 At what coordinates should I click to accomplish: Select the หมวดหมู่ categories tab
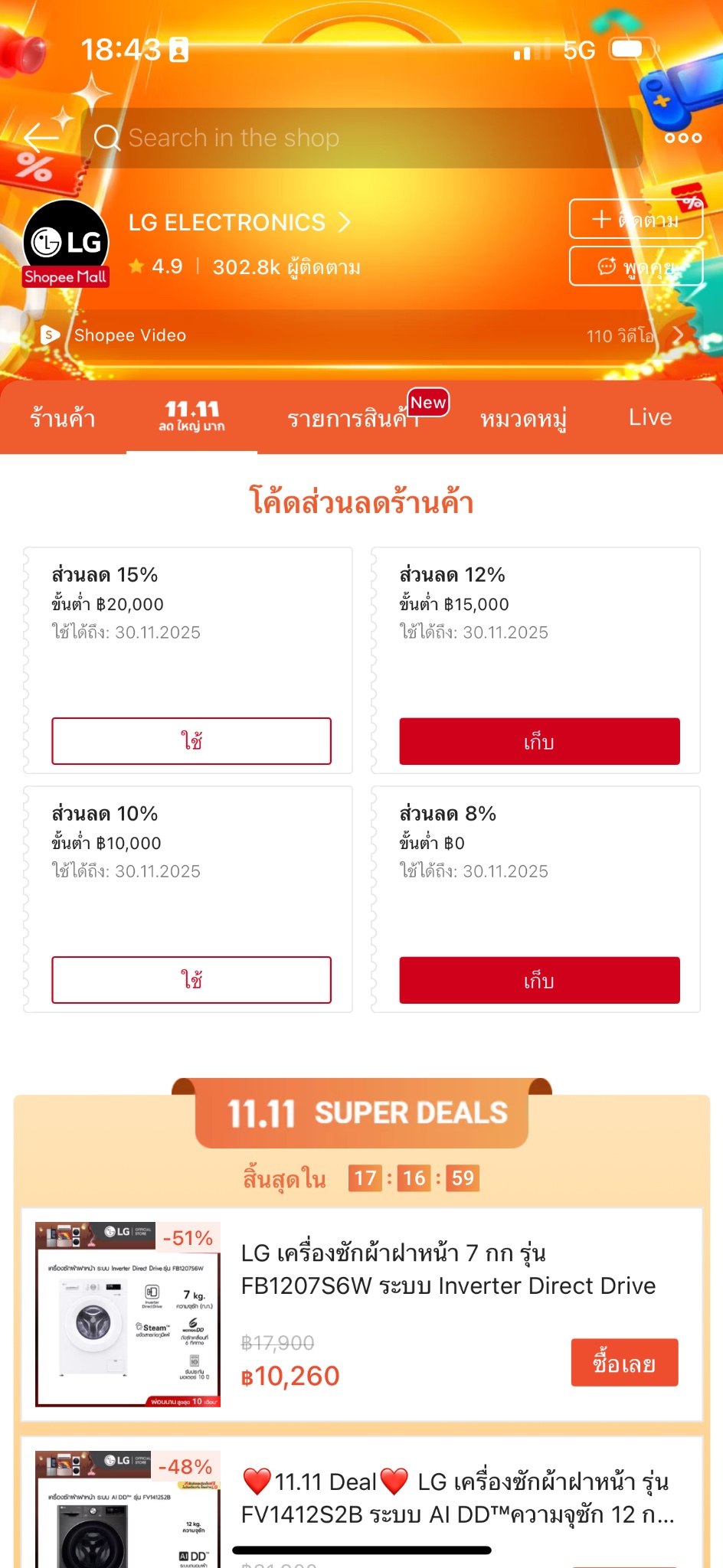[x=523, y=418]
